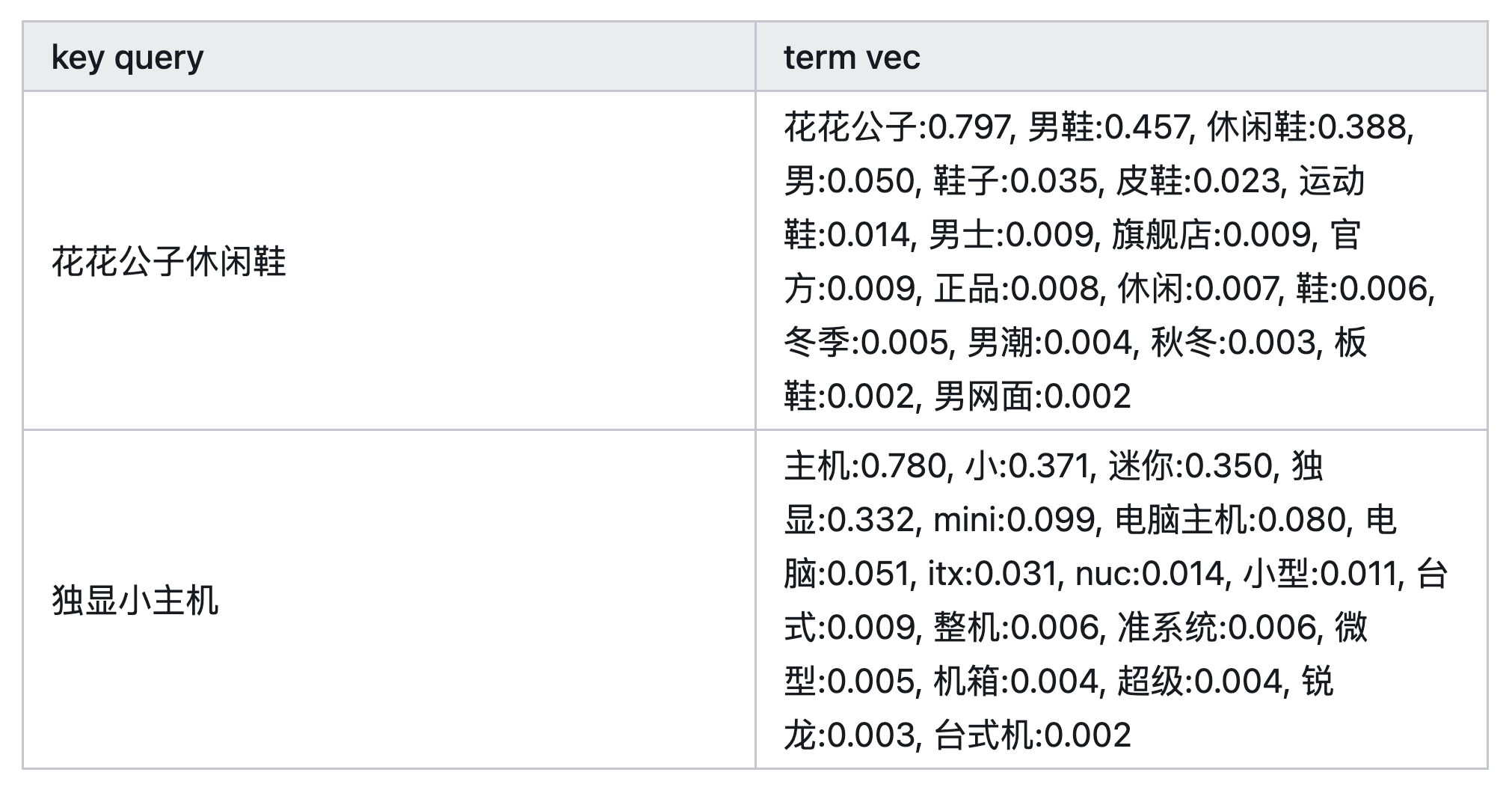Select the itx:0.031 term

(x=992, y=574)
